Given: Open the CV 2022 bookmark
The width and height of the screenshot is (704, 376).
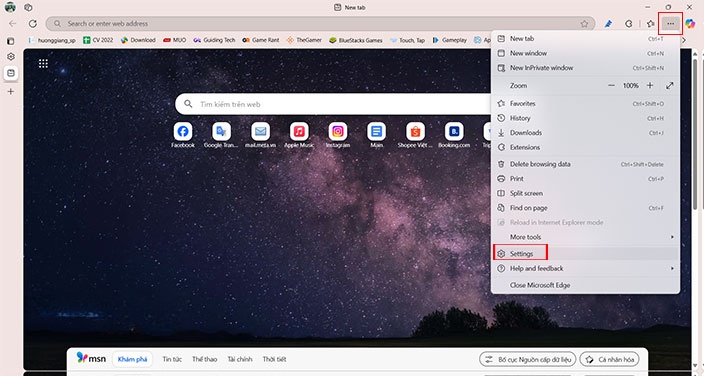Looking at the screenshot, I should point(98,40).
